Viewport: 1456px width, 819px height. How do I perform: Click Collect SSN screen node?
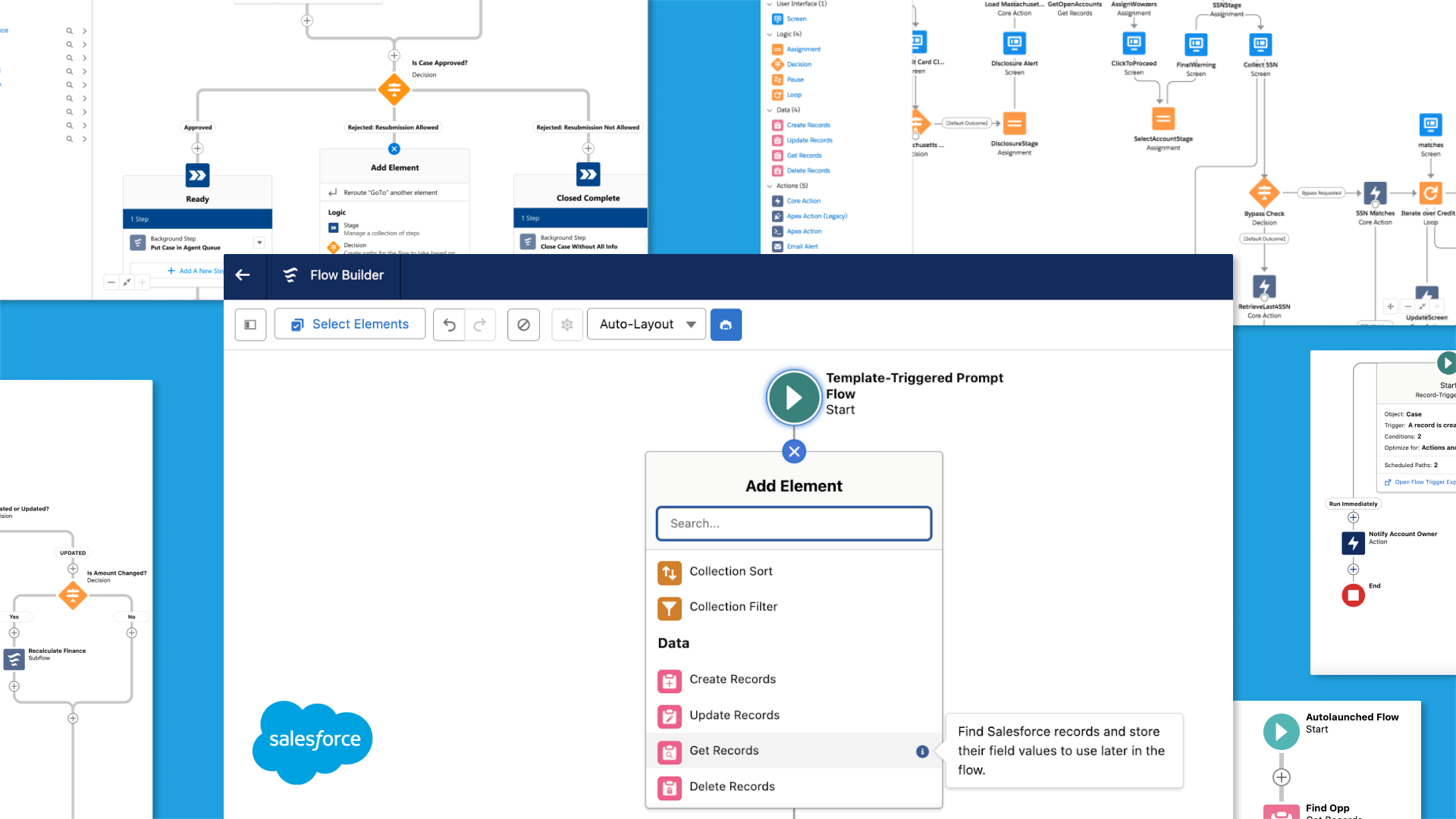pyautogui.click(x=1260, y=45)
